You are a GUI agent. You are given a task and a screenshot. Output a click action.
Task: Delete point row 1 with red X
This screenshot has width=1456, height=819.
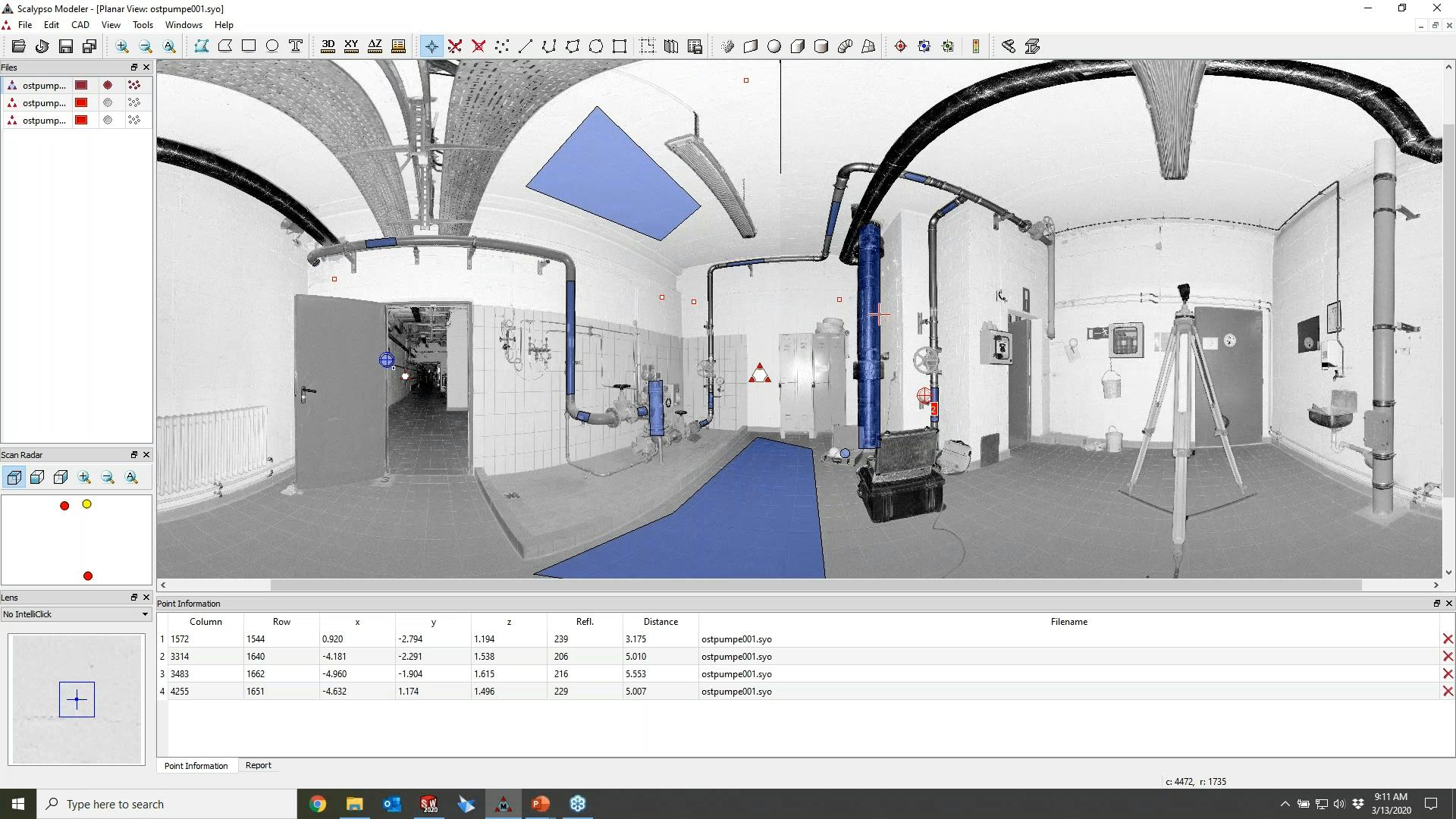tap(1447, 639)
